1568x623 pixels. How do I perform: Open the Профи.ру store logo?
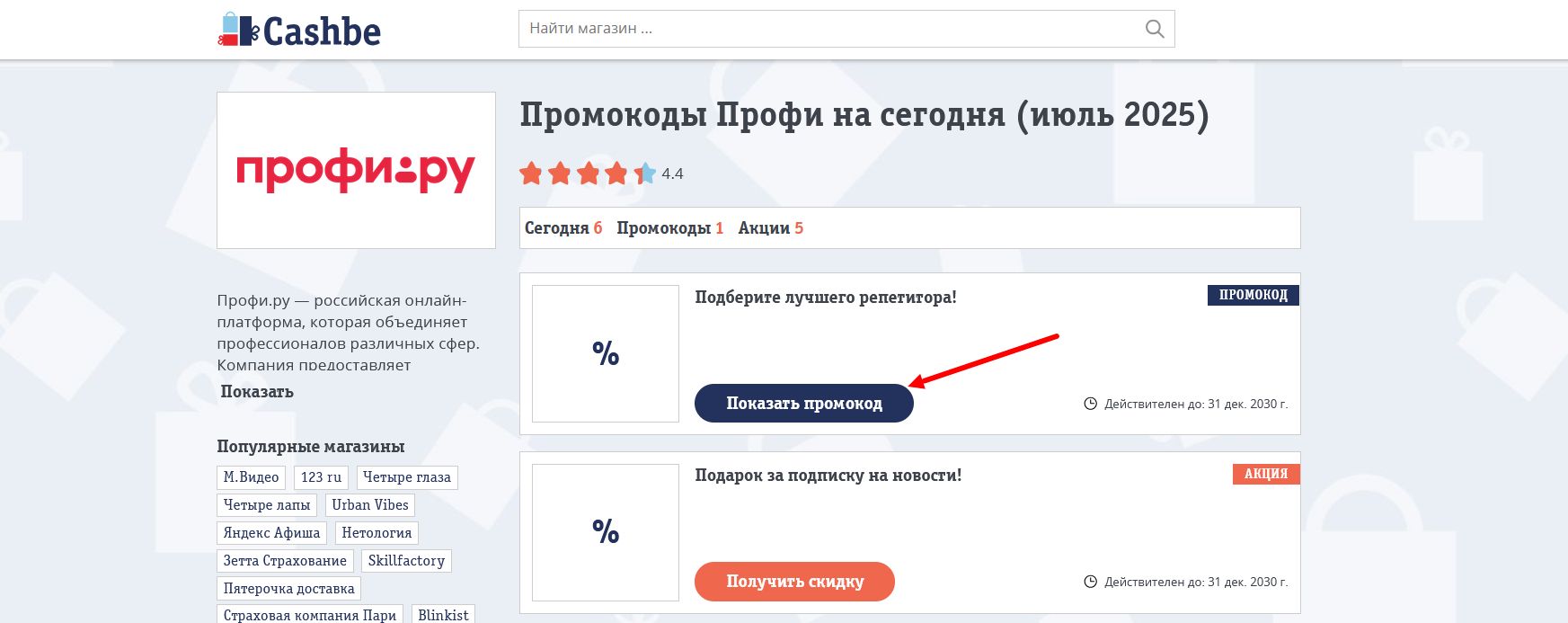(356, 170)
